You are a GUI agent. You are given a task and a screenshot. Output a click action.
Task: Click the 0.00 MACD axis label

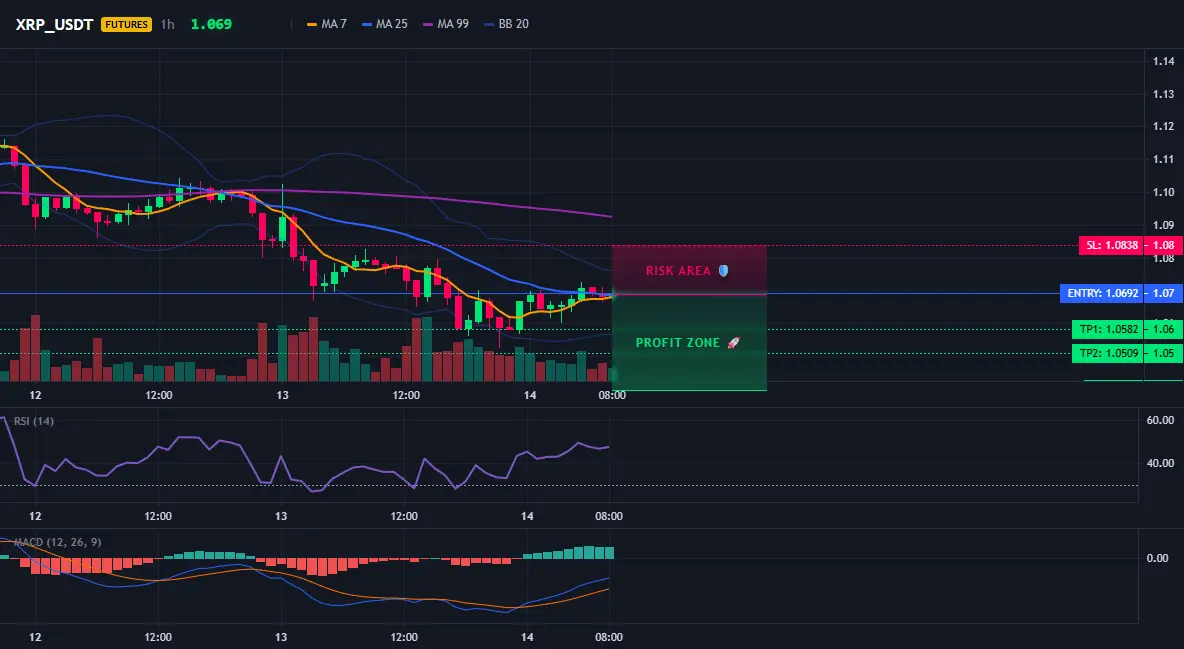pos(1158,558)
